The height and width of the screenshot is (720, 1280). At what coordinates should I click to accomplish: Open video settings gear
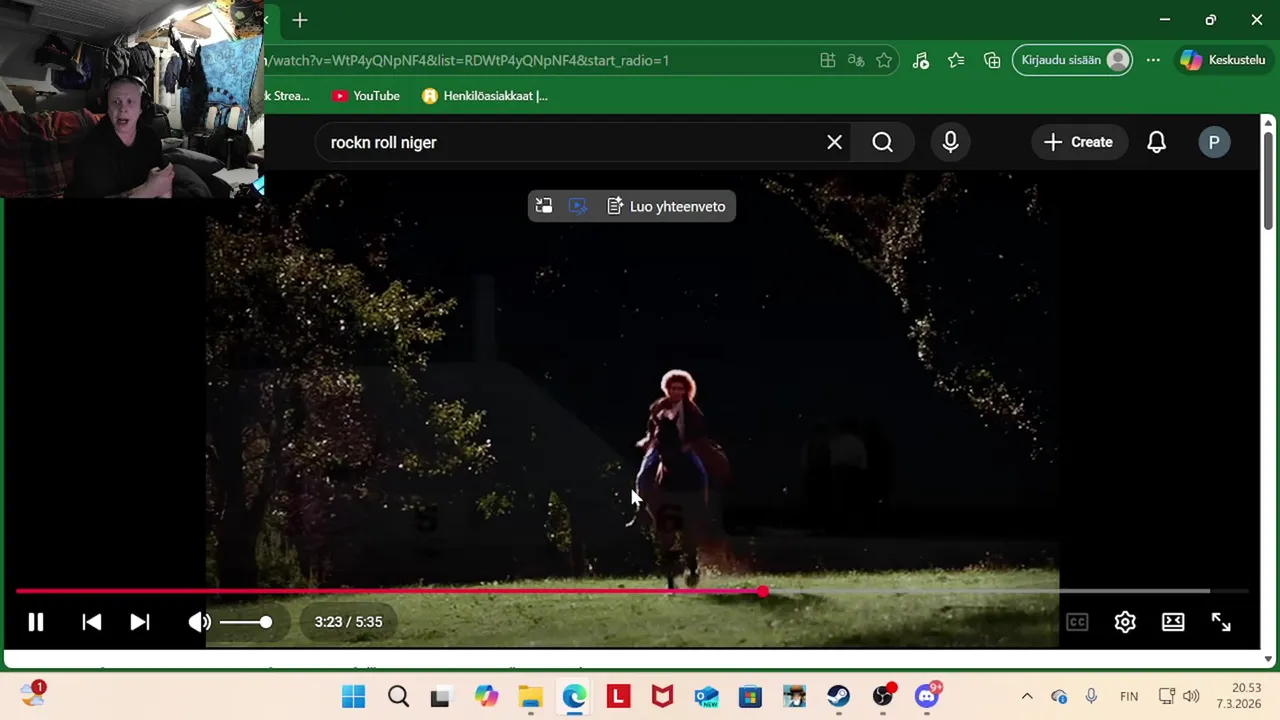pos(1125,622)
